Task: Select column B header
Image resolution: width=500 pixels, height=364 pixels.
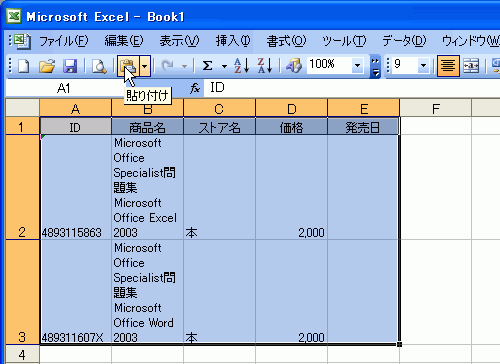Action: (148, 109)
